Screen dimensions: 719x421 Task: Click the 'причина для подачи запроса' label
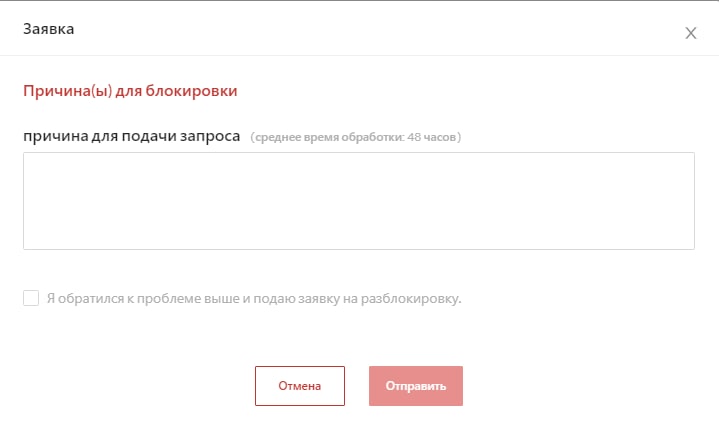click(132, 136)
